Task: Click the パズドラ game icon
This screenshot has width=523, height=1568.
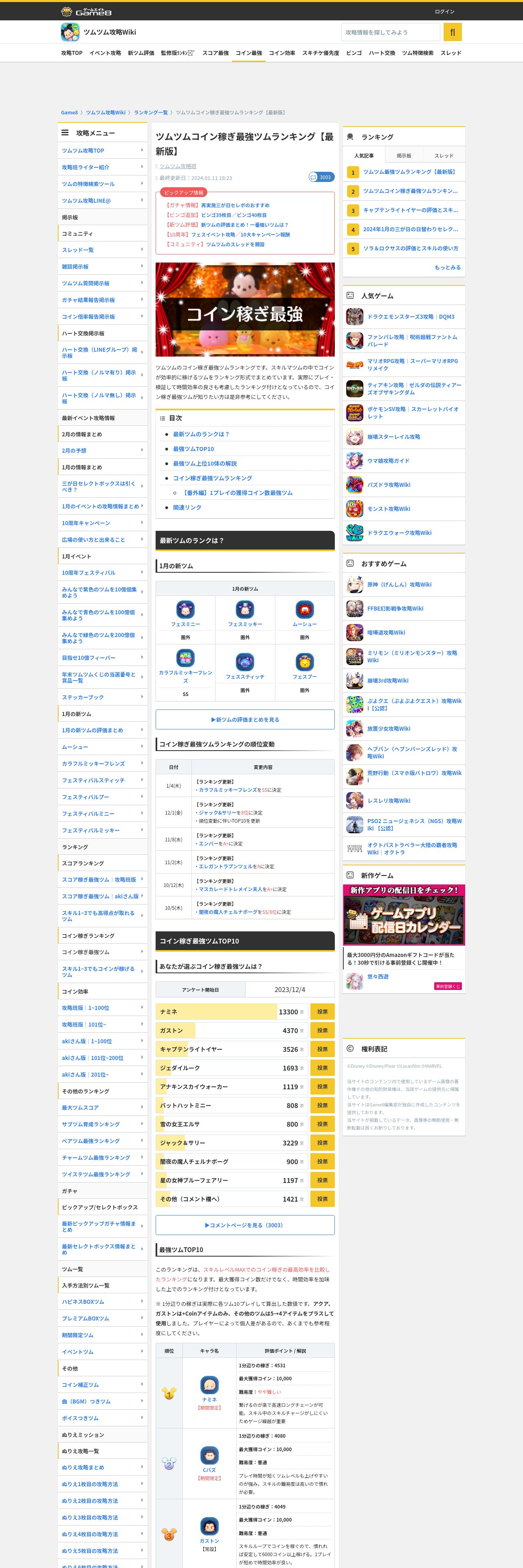Action: point(354,484)
